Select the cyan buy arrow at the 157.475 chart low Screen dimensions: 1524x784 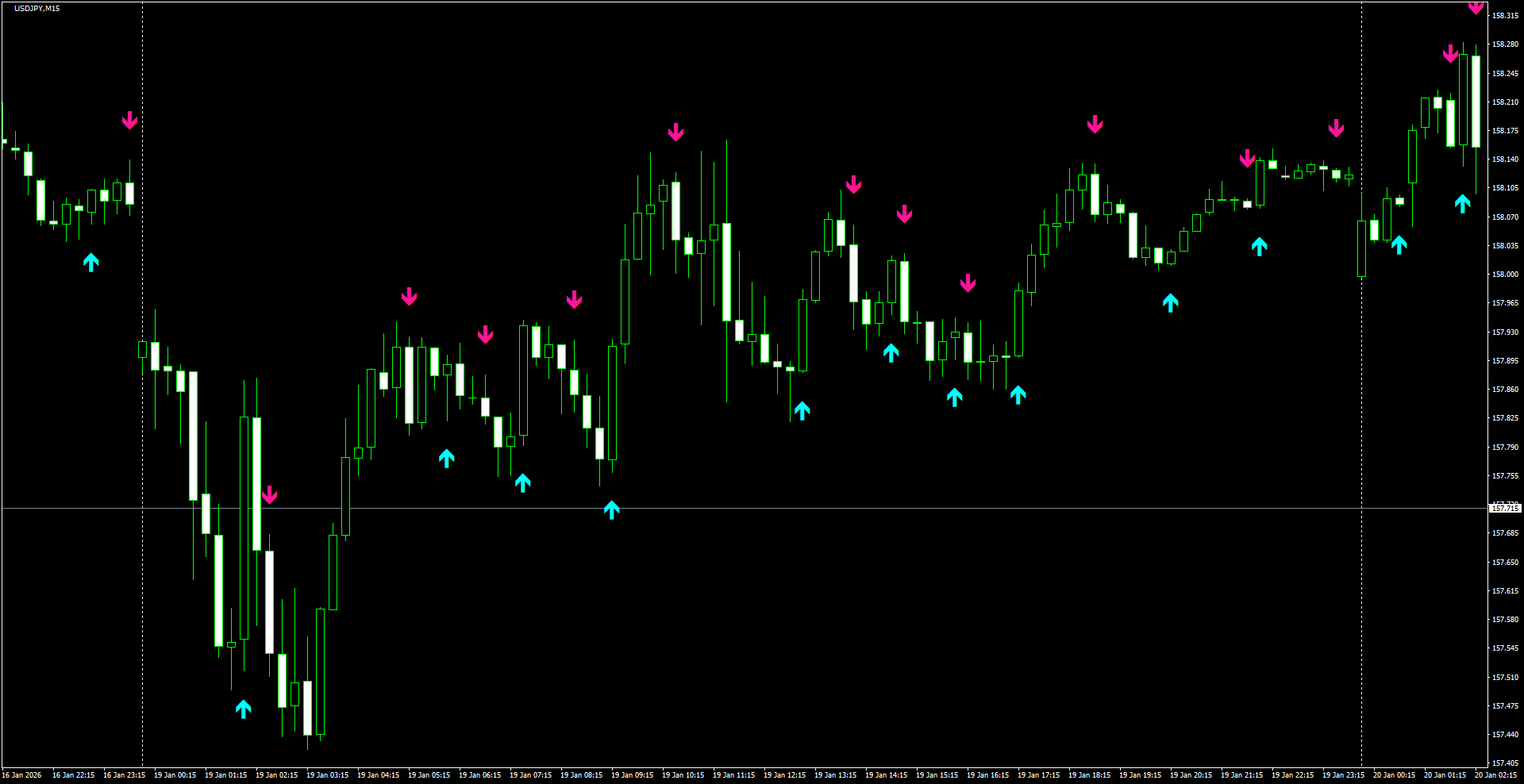point(244,709)
